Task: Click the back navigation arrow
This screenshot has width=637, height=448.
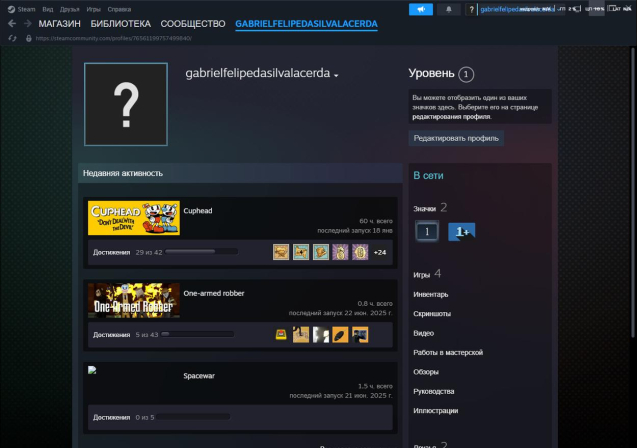Action: [11, 23]
